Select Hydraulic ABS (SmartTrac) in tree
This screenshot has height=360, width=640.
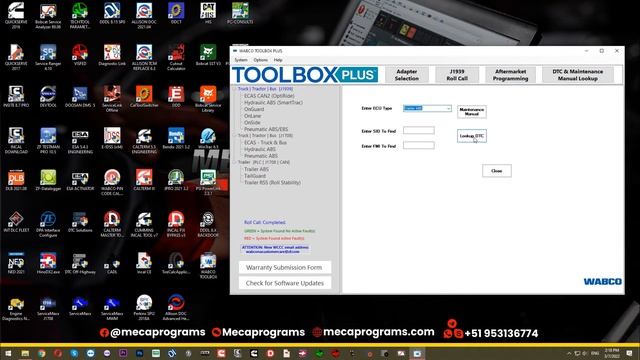[x=273, y=102]
